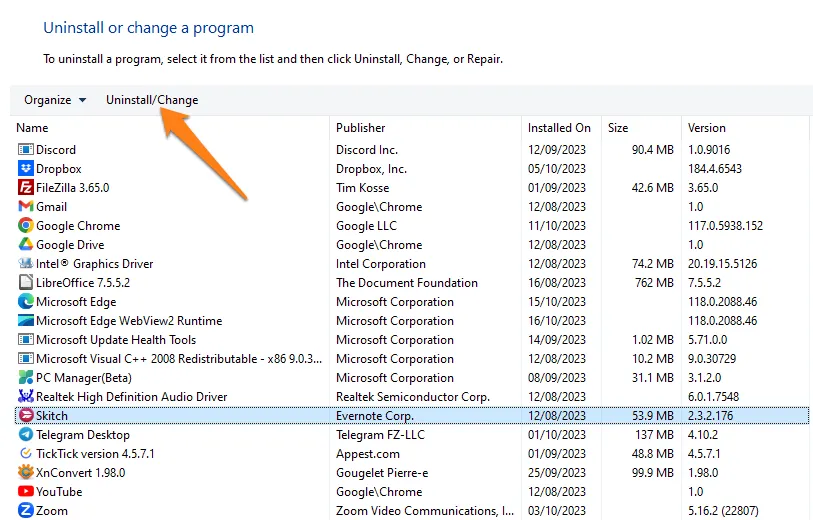Click the Skitch name text
Image resolution: width=813 pixels, height=520 pixels.
52,416
